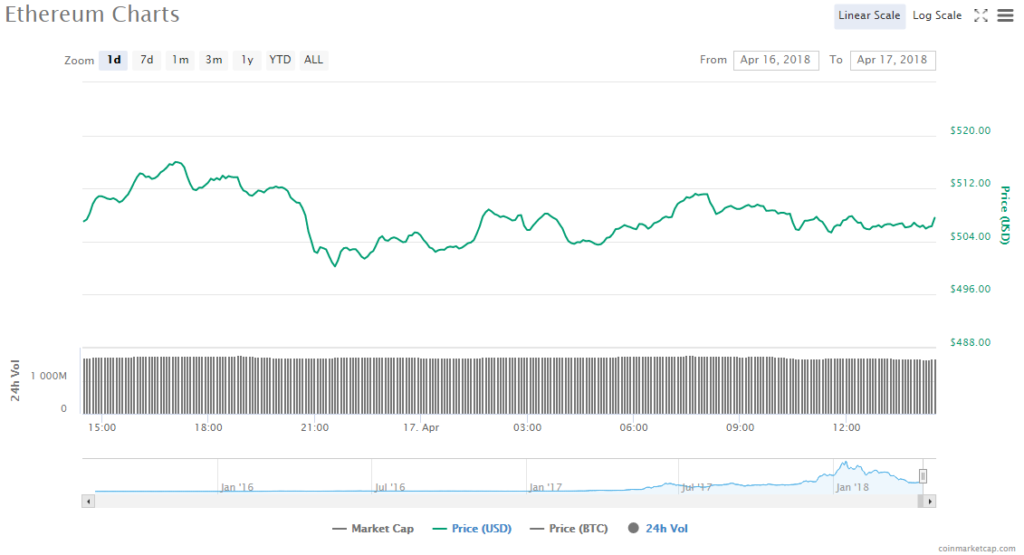Set zoom to 1m
The image size is (1024, 555).
pos(180,60)
